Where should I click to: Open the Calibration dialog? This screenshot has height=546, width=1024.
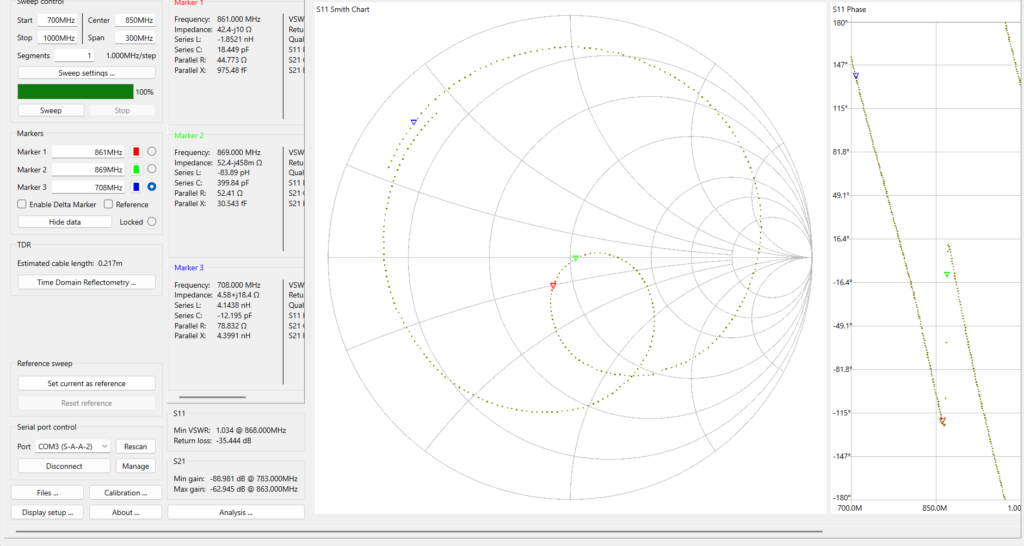pyautogui.click(x=125, y=493)
